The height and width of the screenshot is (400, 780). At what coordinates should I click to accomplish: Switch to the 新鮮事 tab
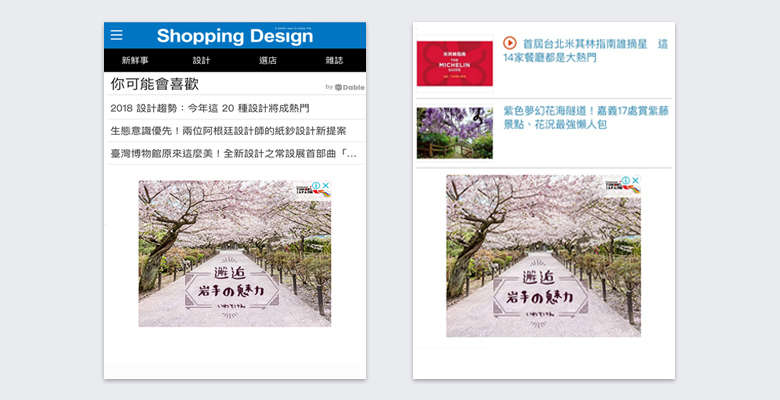(x=135, y=61)
